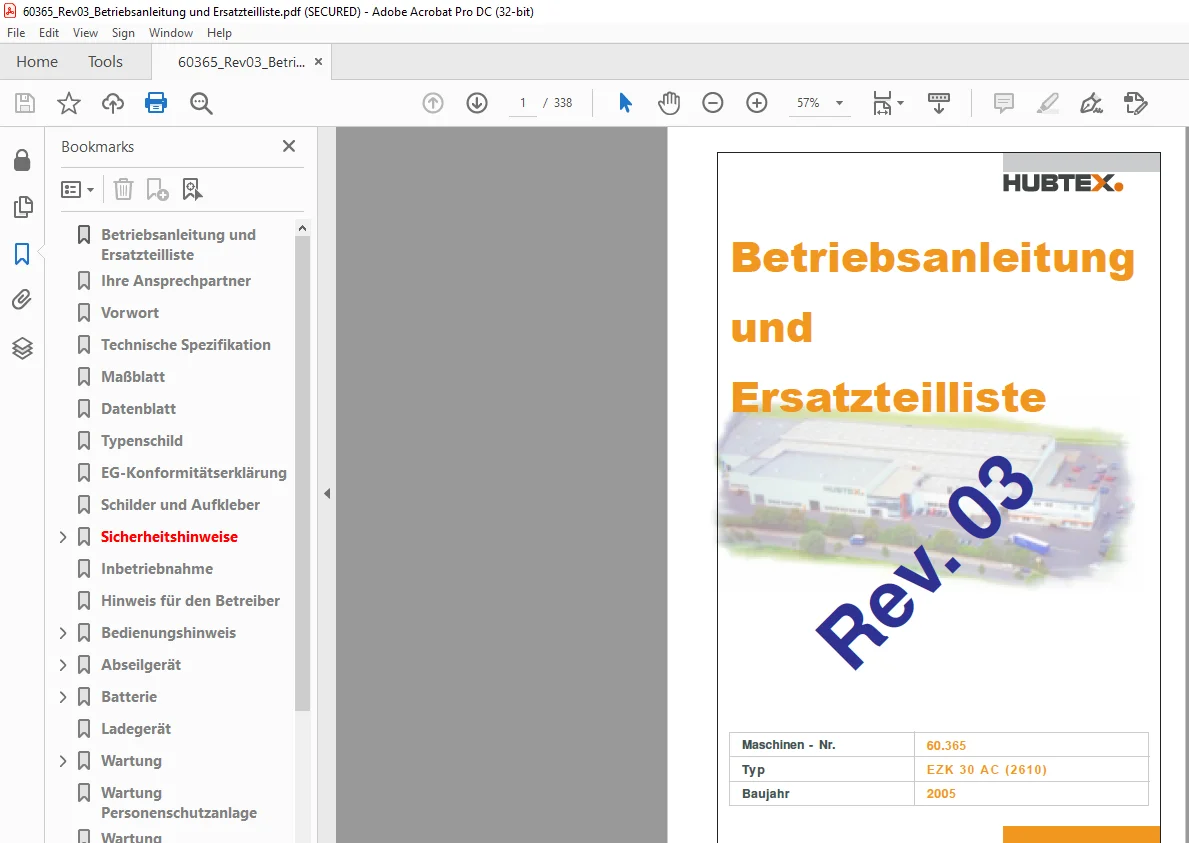Viewport: 1189px width, 843px height.
Task: Close the Bookmarks panel
Action: coord(289,146)
